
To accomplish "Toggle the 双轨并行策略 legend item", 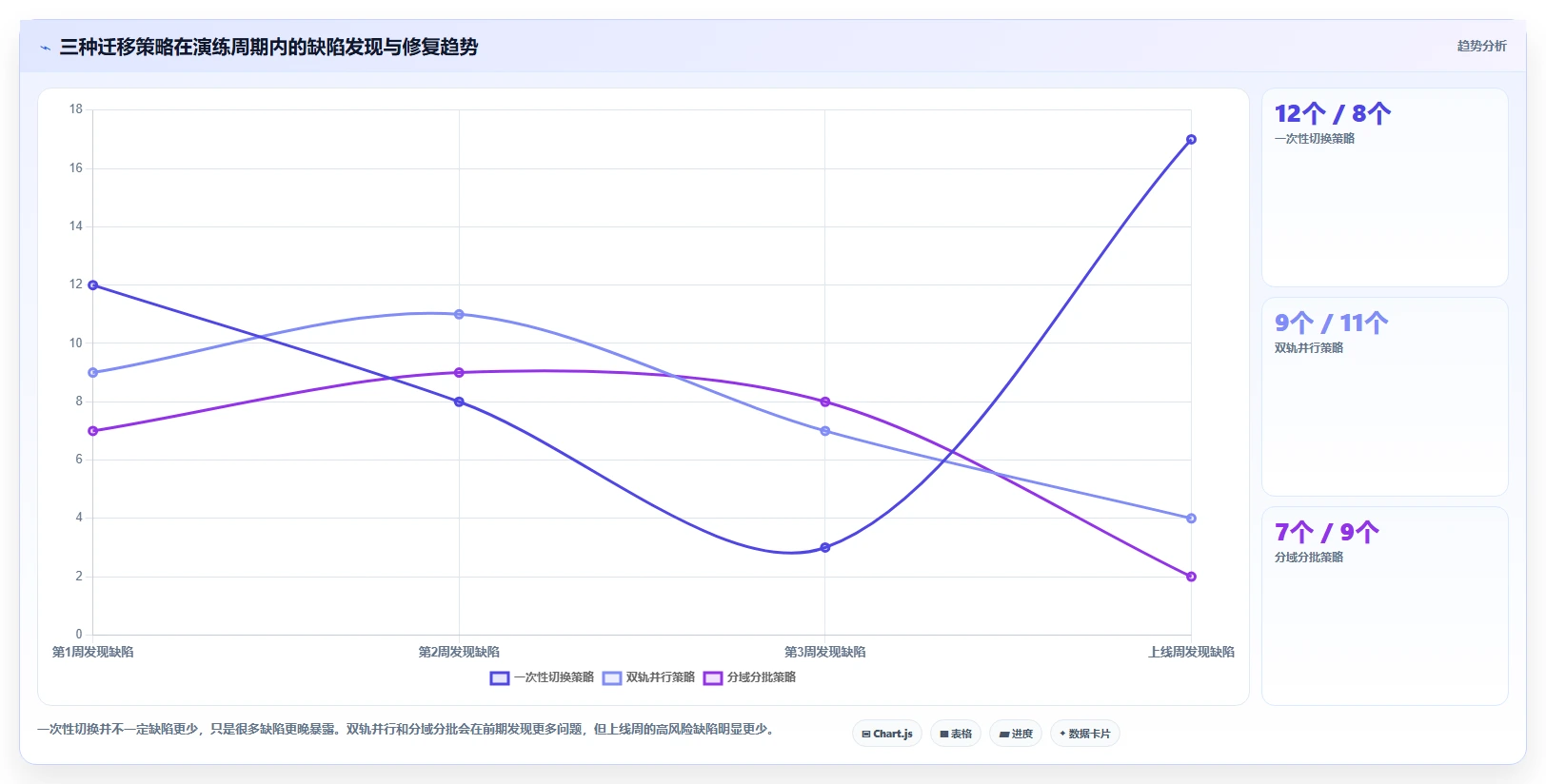I will click(x=648, y=677).
